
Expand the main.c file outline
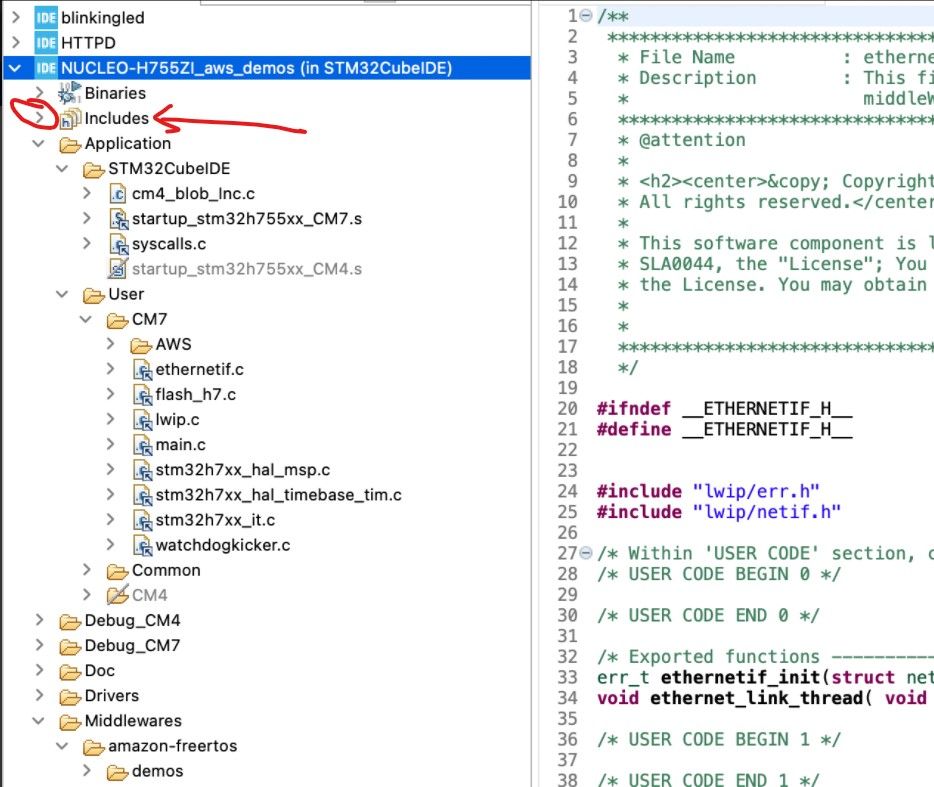coord(110,445)
